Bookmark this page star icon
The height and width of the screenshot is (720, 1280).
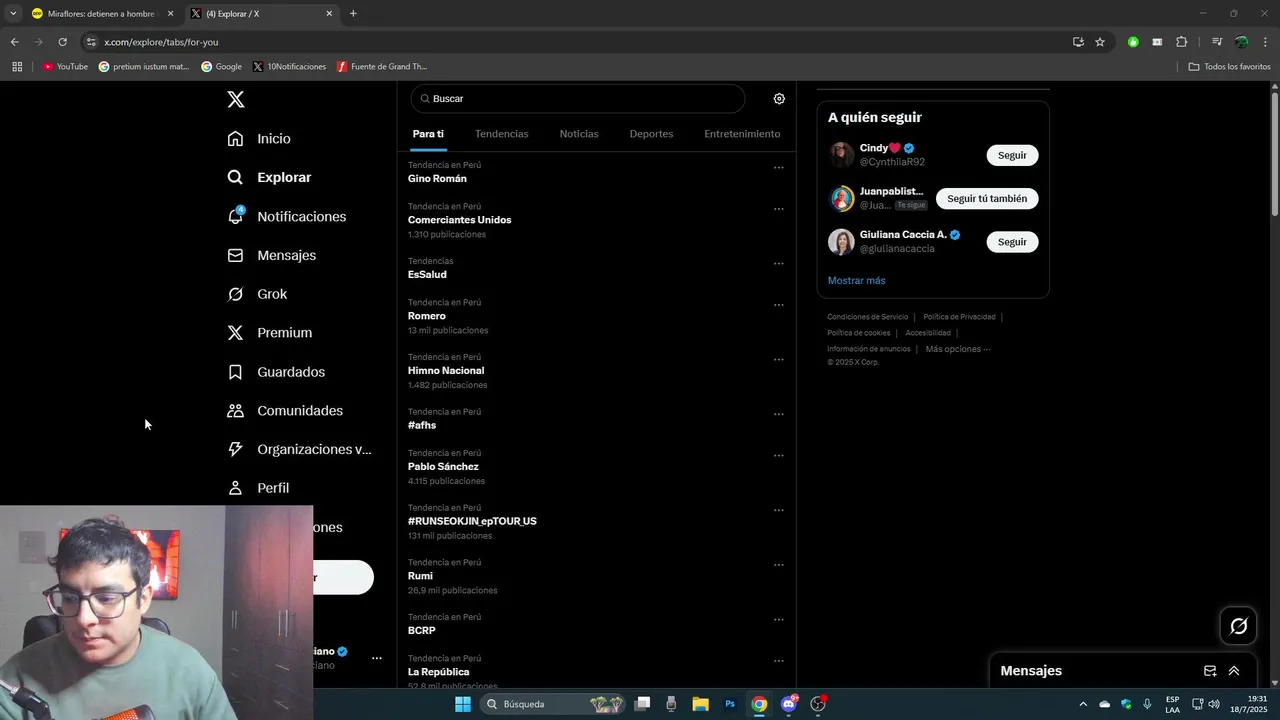pos(1100,42)
